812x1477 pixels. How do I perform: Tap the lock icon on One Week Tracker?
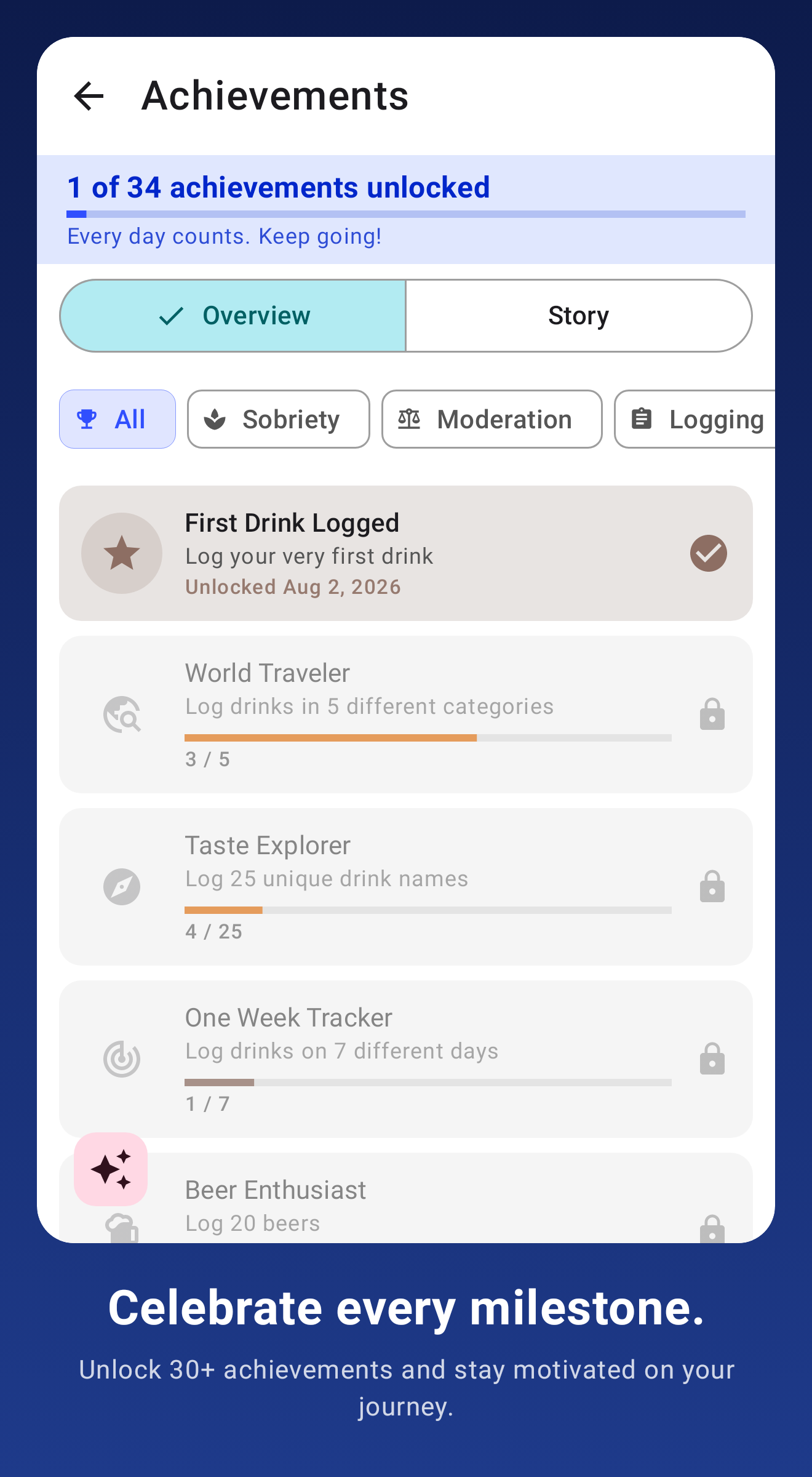point(712,1059)
